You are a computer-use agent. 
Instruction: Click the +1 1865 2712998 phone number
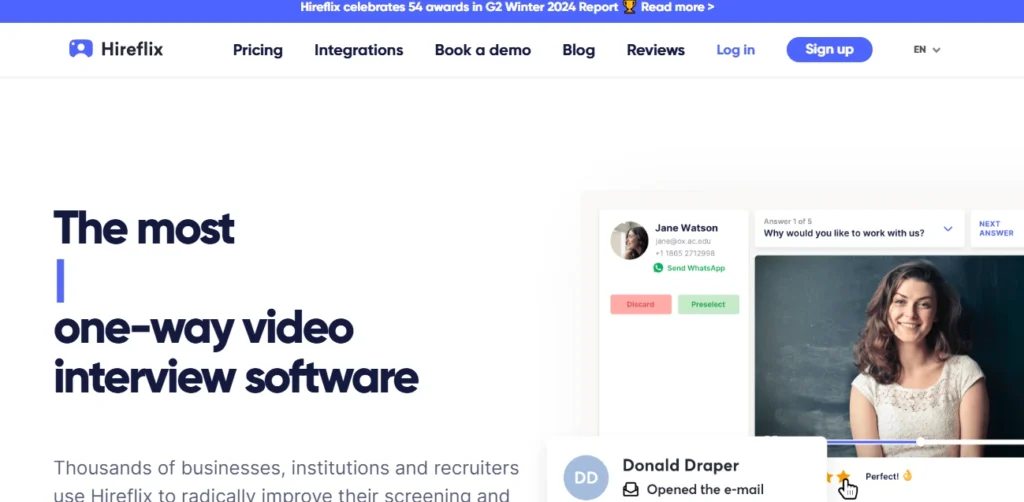pyautogui.click(x=685, y=253)
